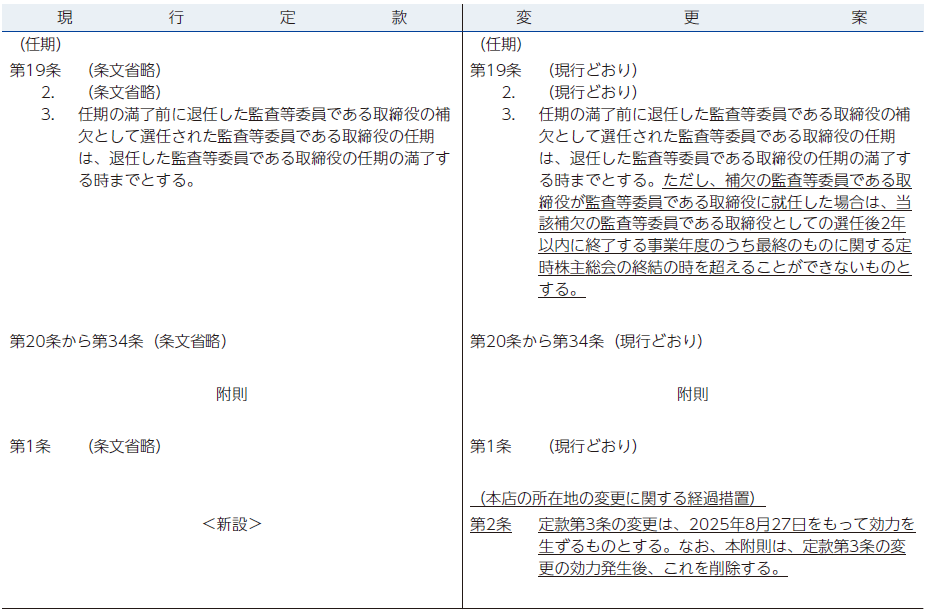The image size is (929, 615).
Task: Click the underlined phrase 更の効力発生後、これを削除する。
Action: (662, 569)
